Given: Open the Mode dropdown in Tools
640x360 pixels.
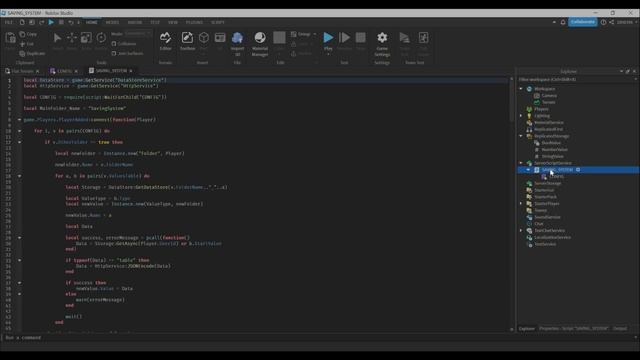Looking at the screenshot, I should pyautogui.click(x=138, y=34).
